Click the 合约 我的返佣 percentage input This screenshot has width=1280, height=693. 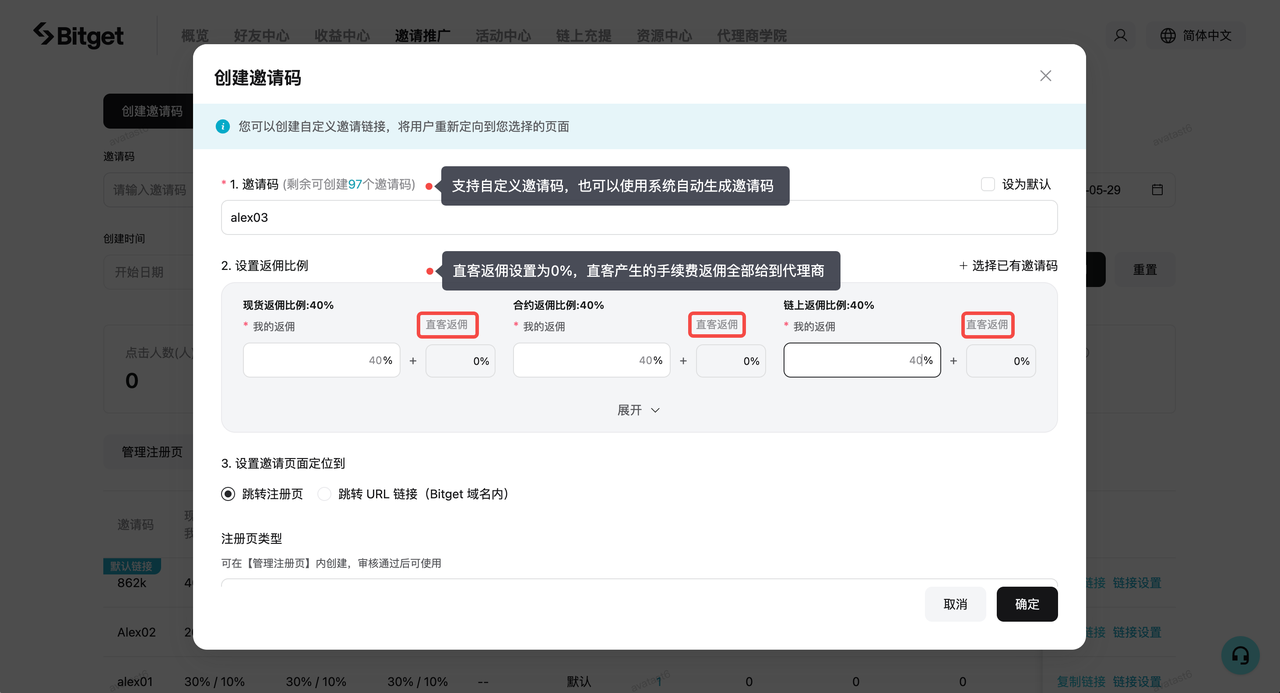(592, 361)
